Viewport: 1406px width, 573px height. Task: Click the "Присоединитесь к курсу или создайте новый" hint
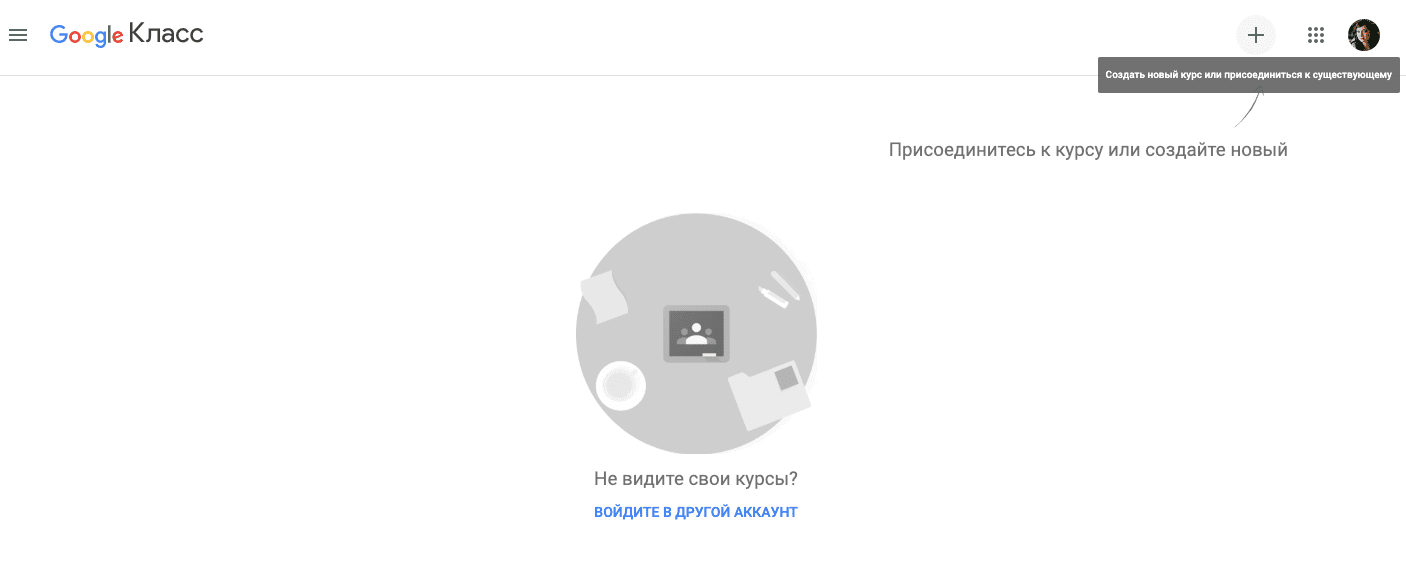tap(1088, 150)
